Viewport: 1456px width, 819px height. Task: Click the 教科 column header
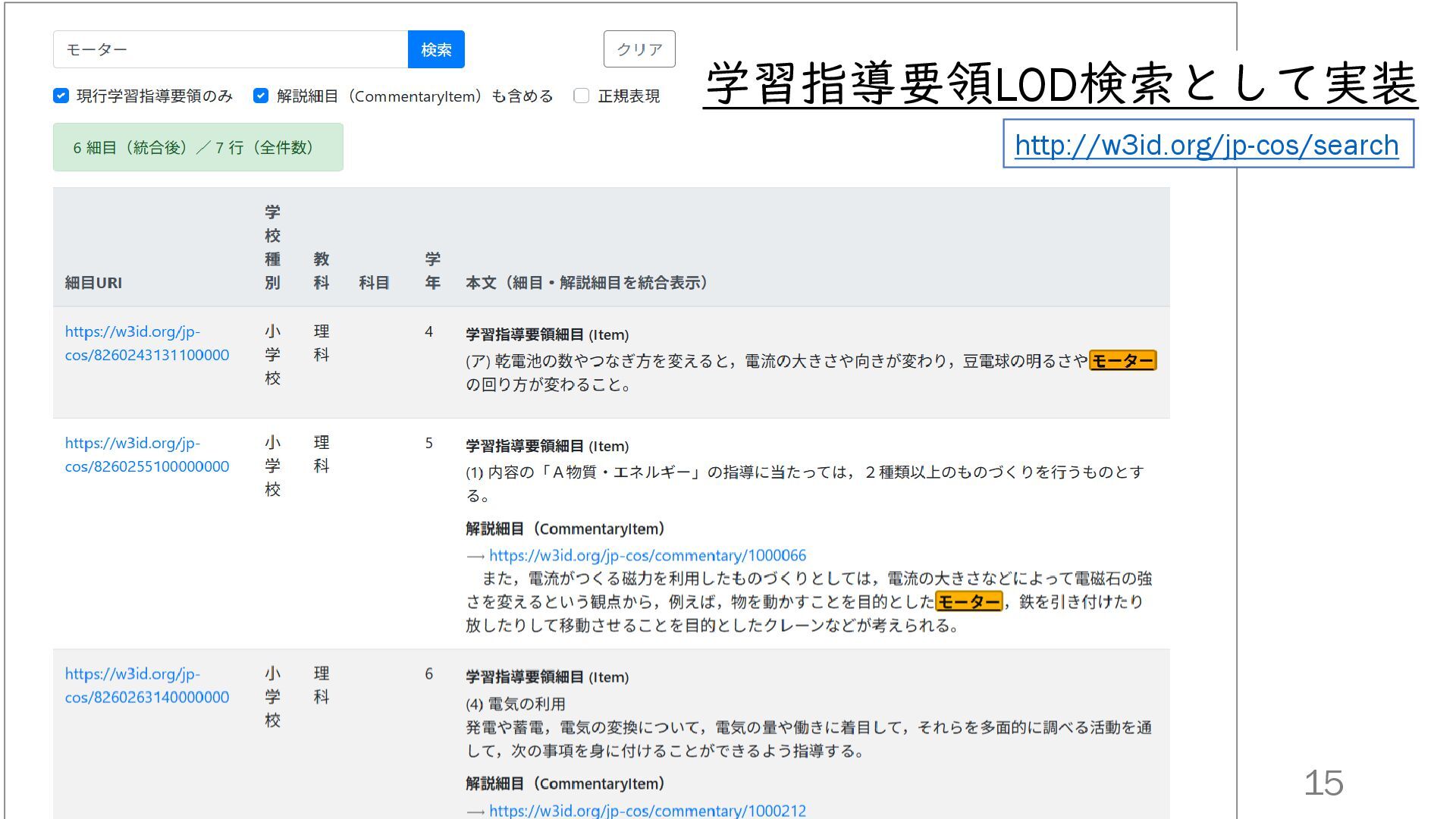[x=322, y=271]
